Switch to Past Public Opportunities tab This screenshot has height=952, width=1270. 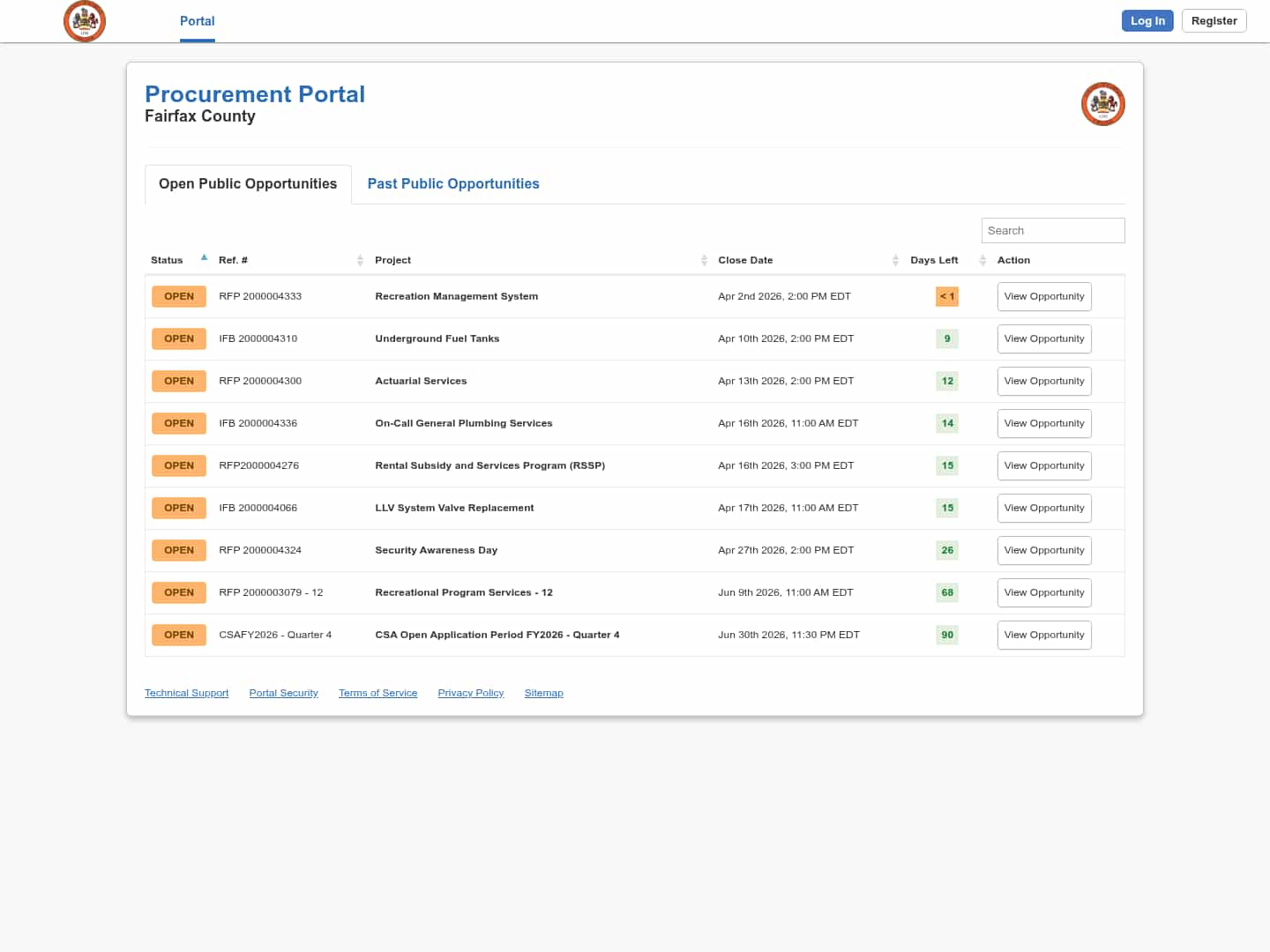pos(453,183)
